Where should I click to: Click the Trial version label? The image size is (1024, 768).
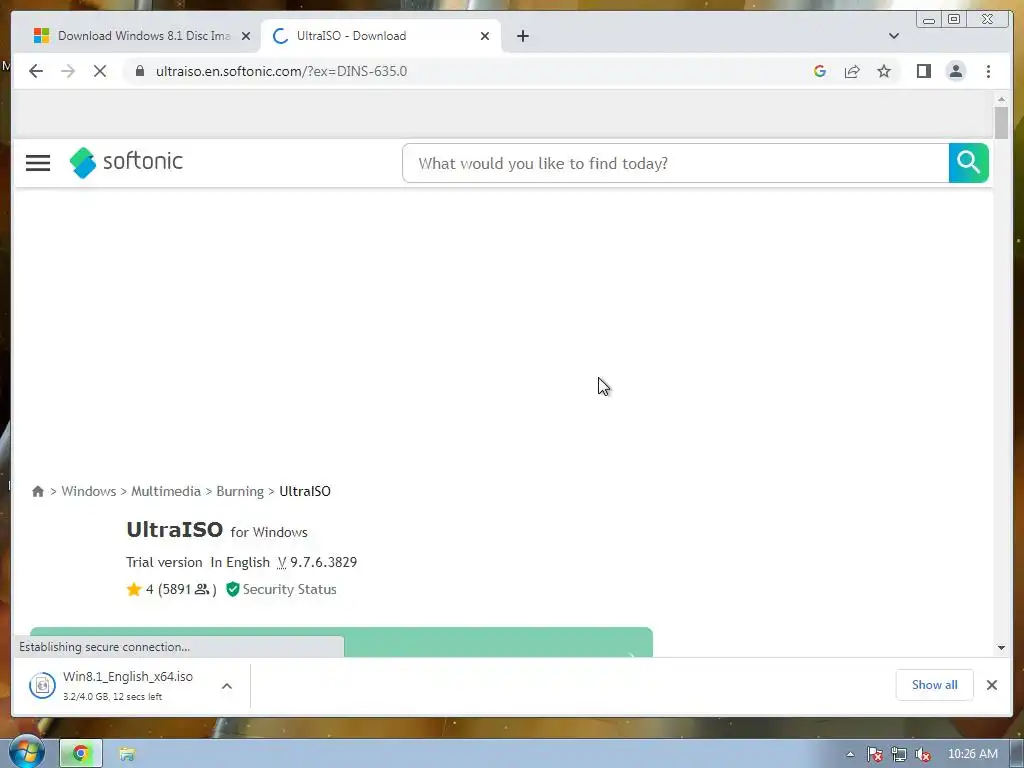[164, 562]
